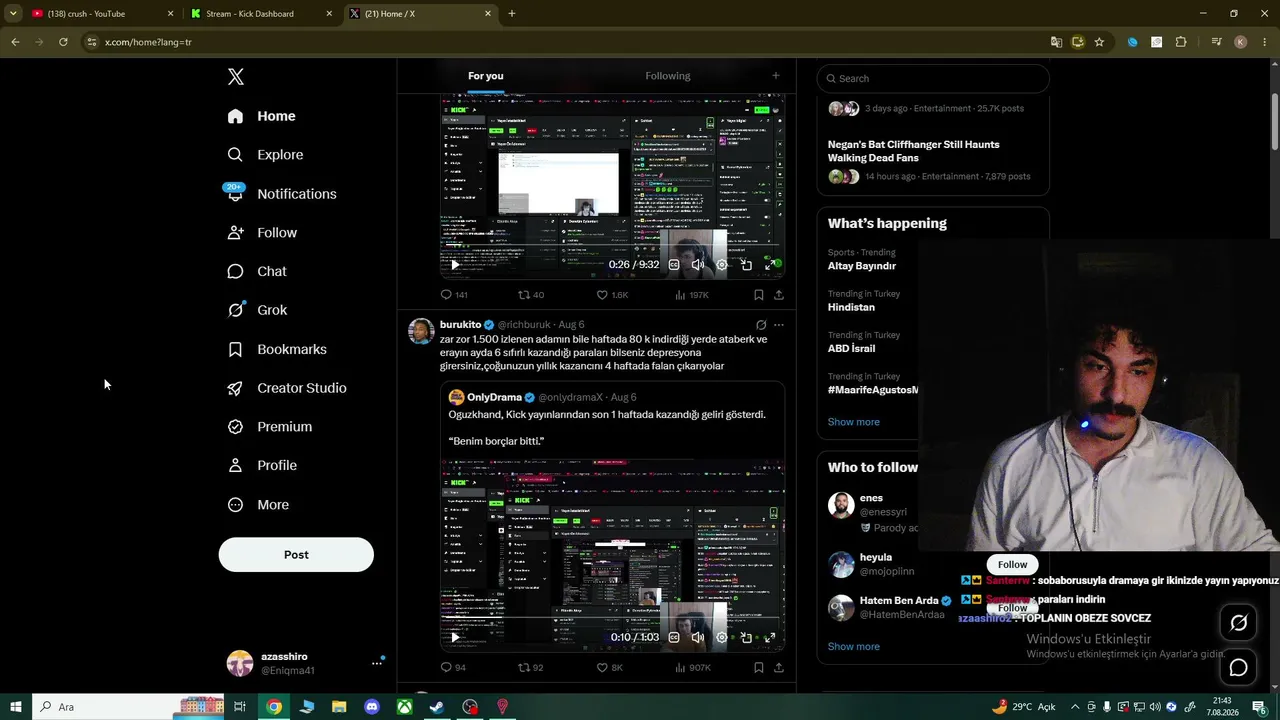Click the Post button
Viewport: 1280px width, 720px height.
[296, 555]
